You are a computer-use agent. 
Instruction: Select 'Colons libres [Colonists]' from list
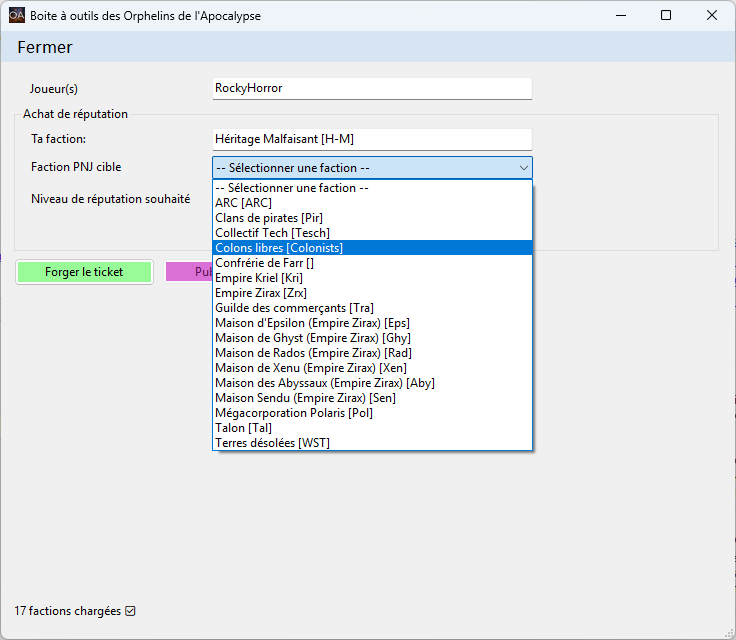[279, 248]
